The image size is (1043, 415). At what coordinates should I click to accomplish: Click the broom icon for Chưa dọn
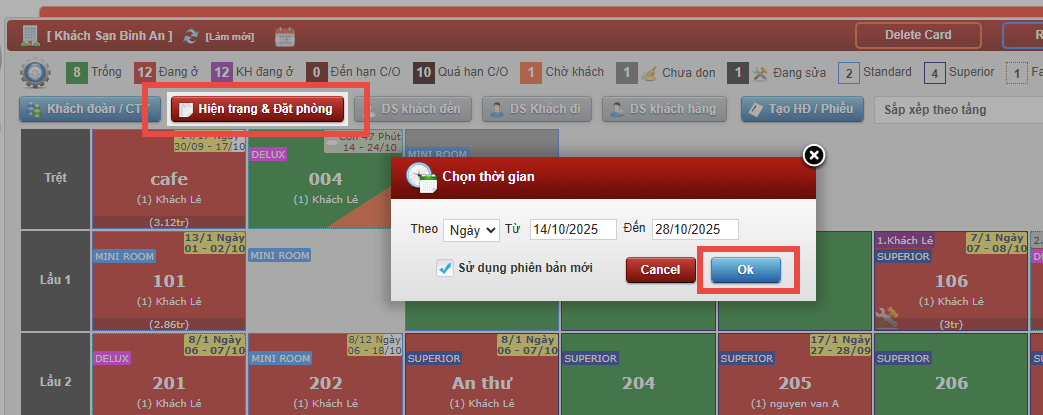tap(650, 73)
